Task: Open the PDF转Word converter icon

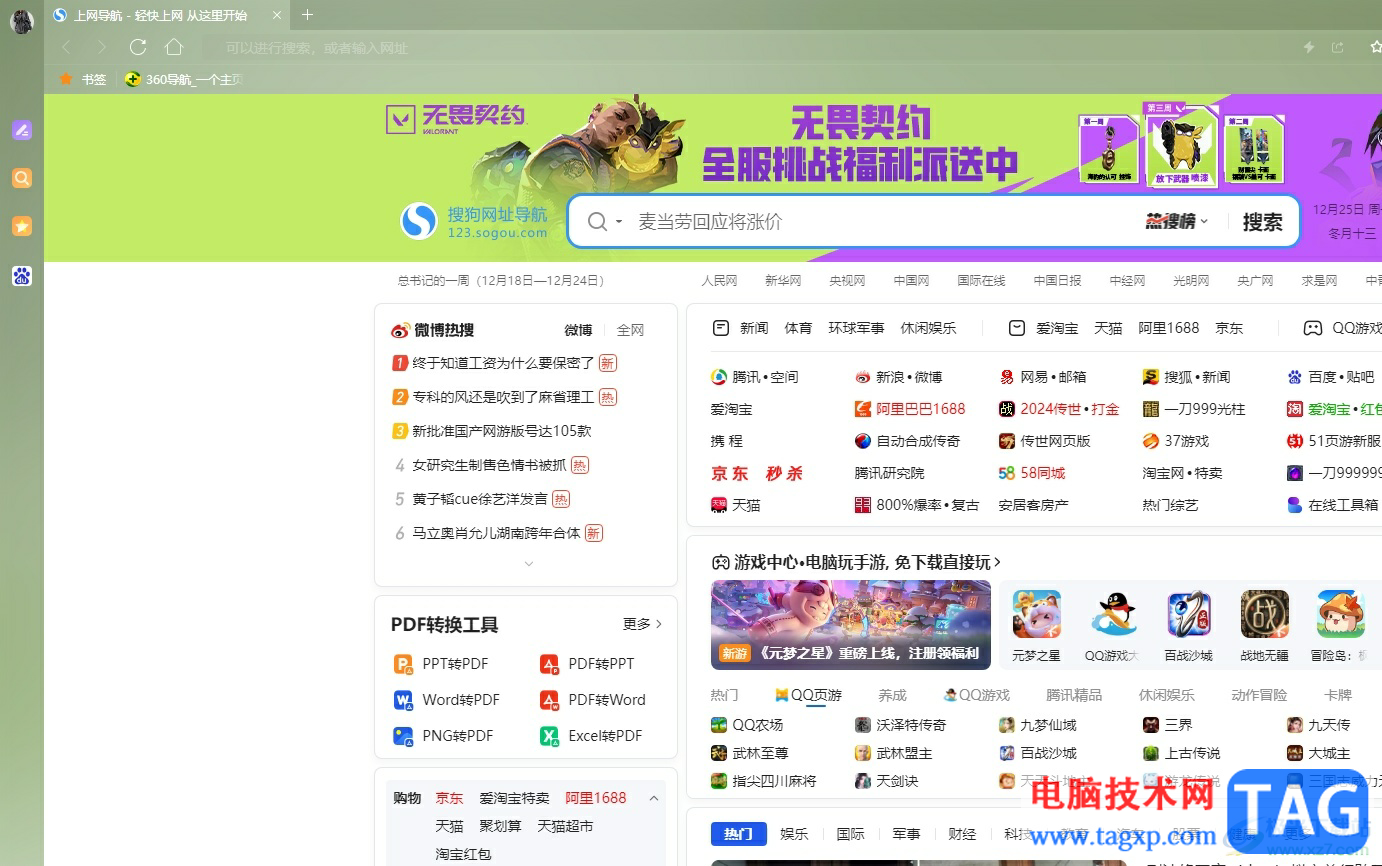Action: [x=549, y=700]
